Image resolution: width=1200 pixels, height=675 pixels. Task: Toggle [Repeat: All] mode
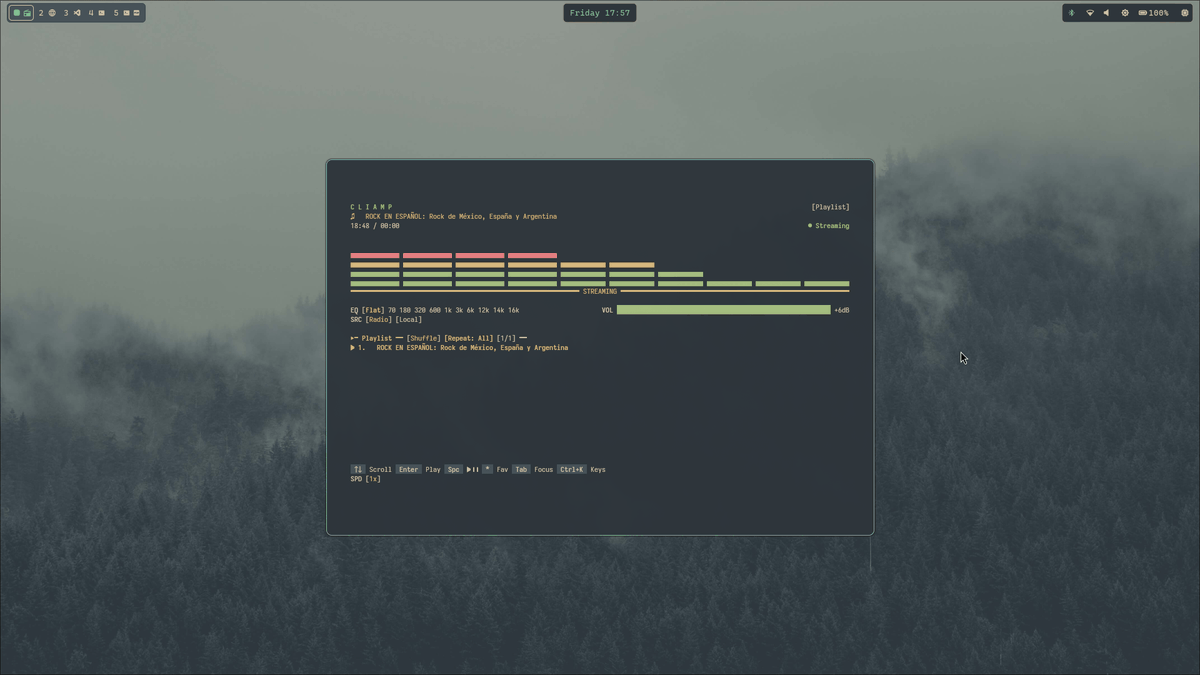[469, 338]
